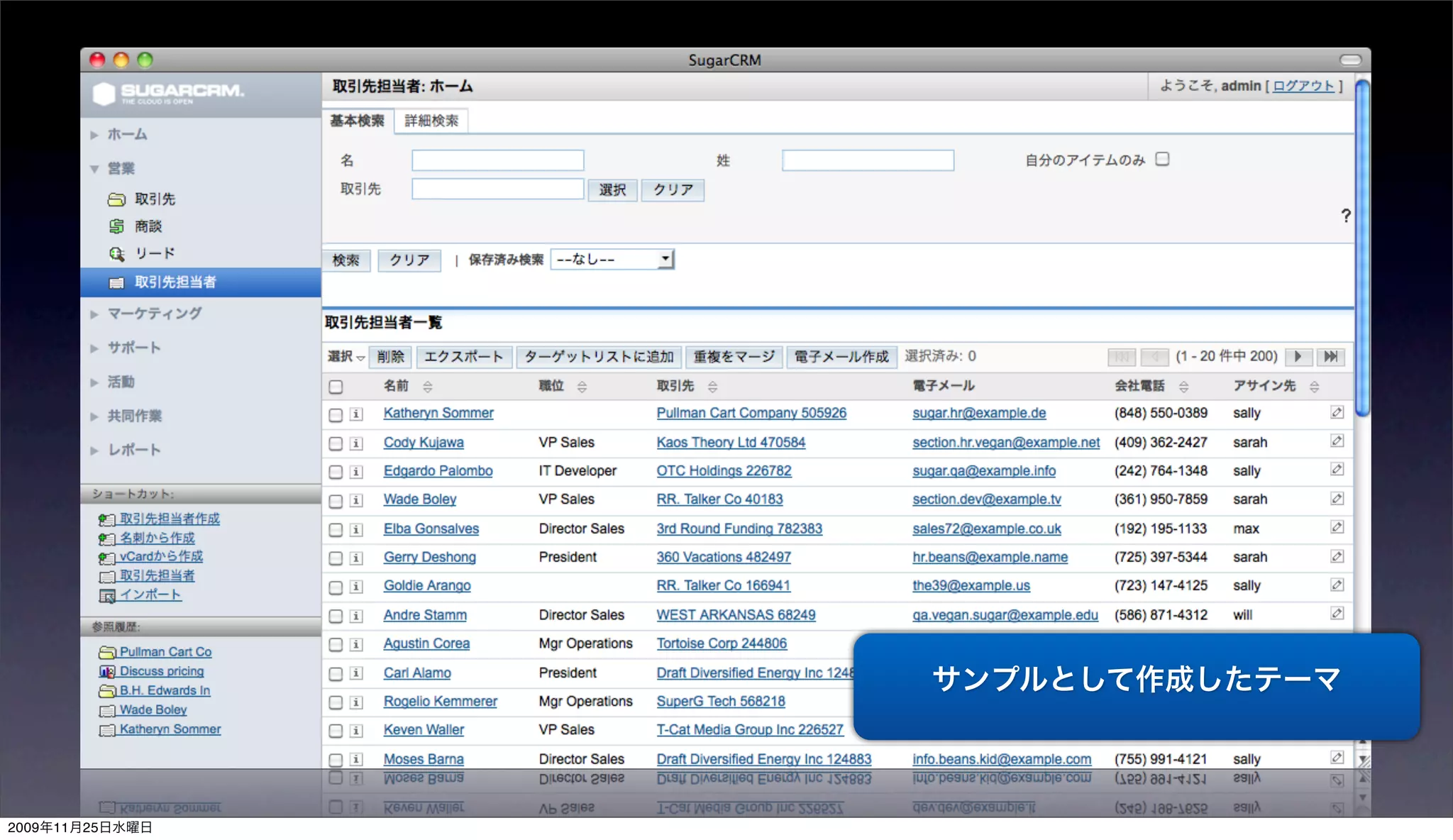The image size is (1453, 840).
Task: Click sort arrows next to 会社電話 column
Action: coord(1183,387)
